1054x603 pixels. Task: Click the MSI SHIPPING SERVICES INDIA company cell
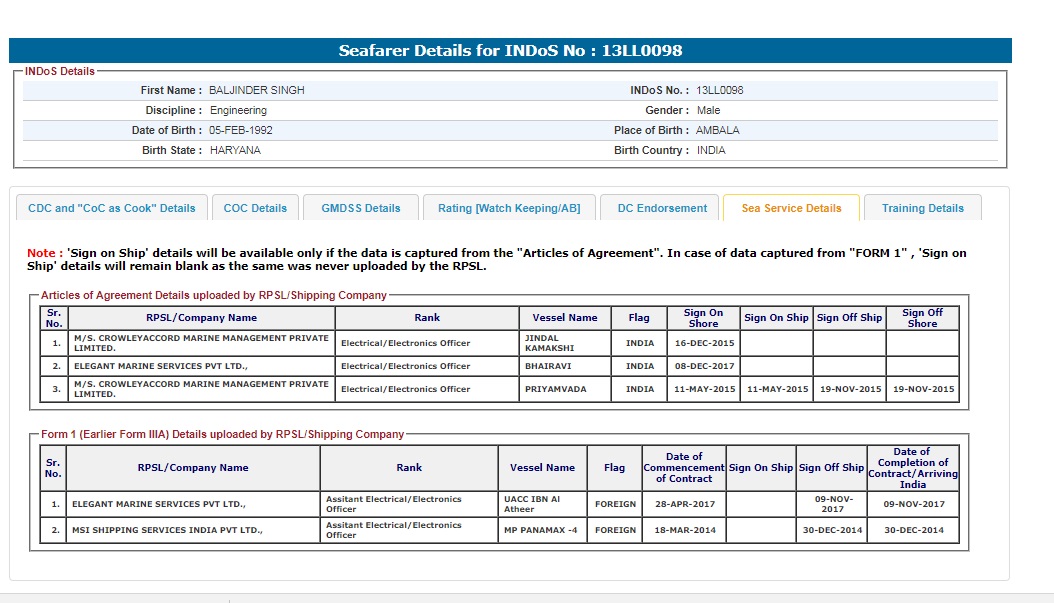click(164, 530)
